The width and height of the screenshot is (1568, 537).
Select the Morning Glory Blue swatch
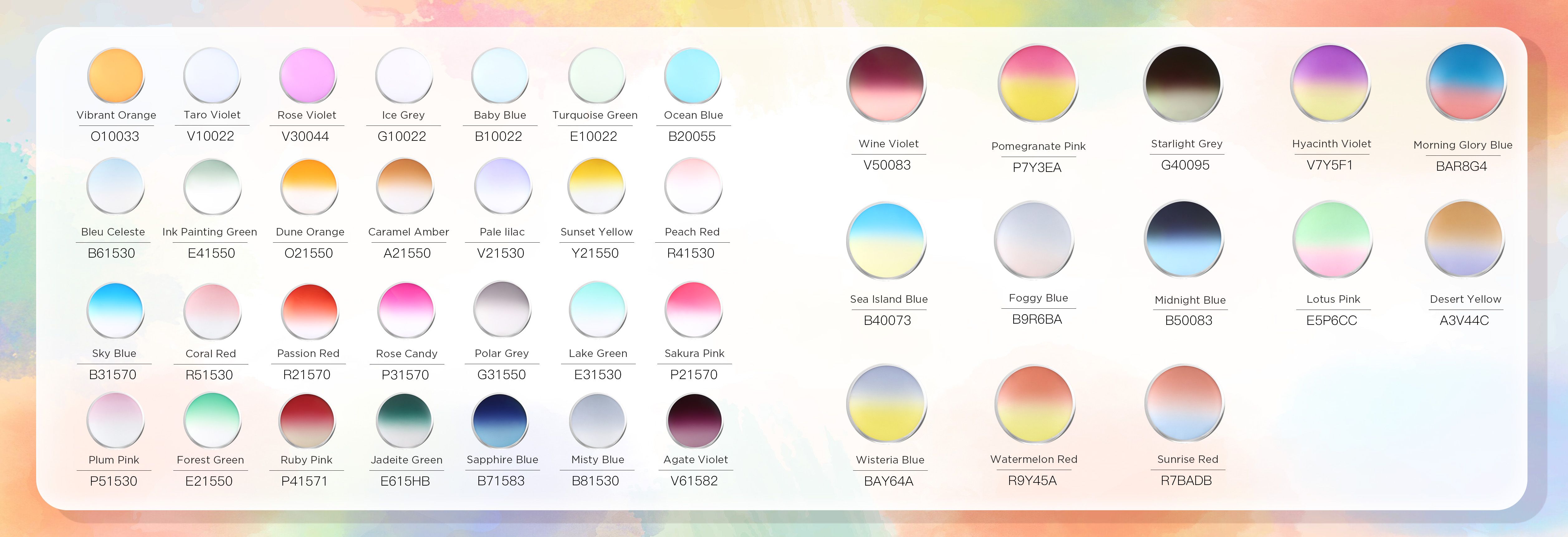click(1466, 83)
